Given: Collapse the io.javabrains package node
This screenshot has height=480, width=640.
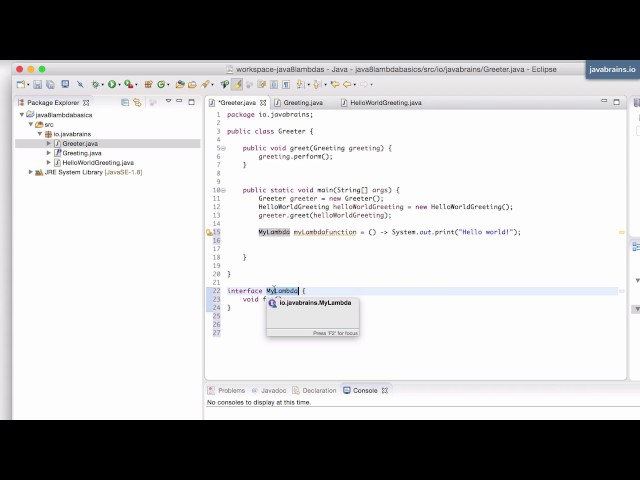Looking at the screenshot, I should (40, 133).
